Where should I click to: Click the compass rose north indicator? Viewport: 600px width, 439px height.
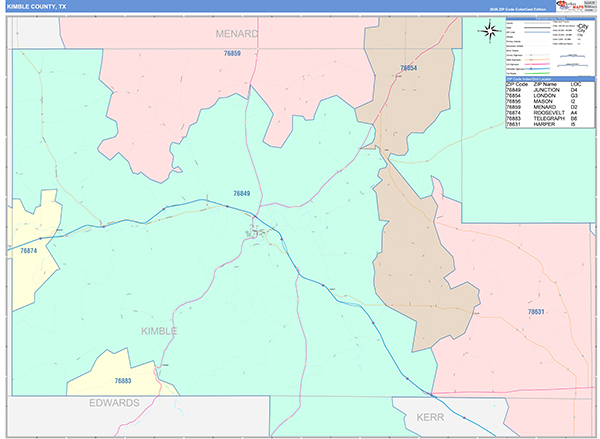point(489,31)
